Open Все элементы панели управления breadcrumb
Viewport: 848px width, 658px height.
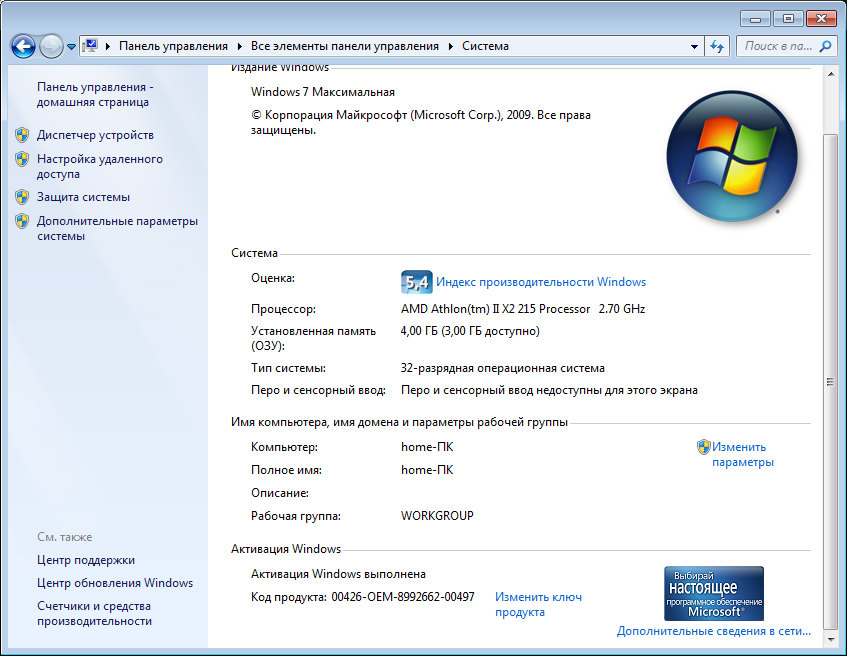(344, 46)
